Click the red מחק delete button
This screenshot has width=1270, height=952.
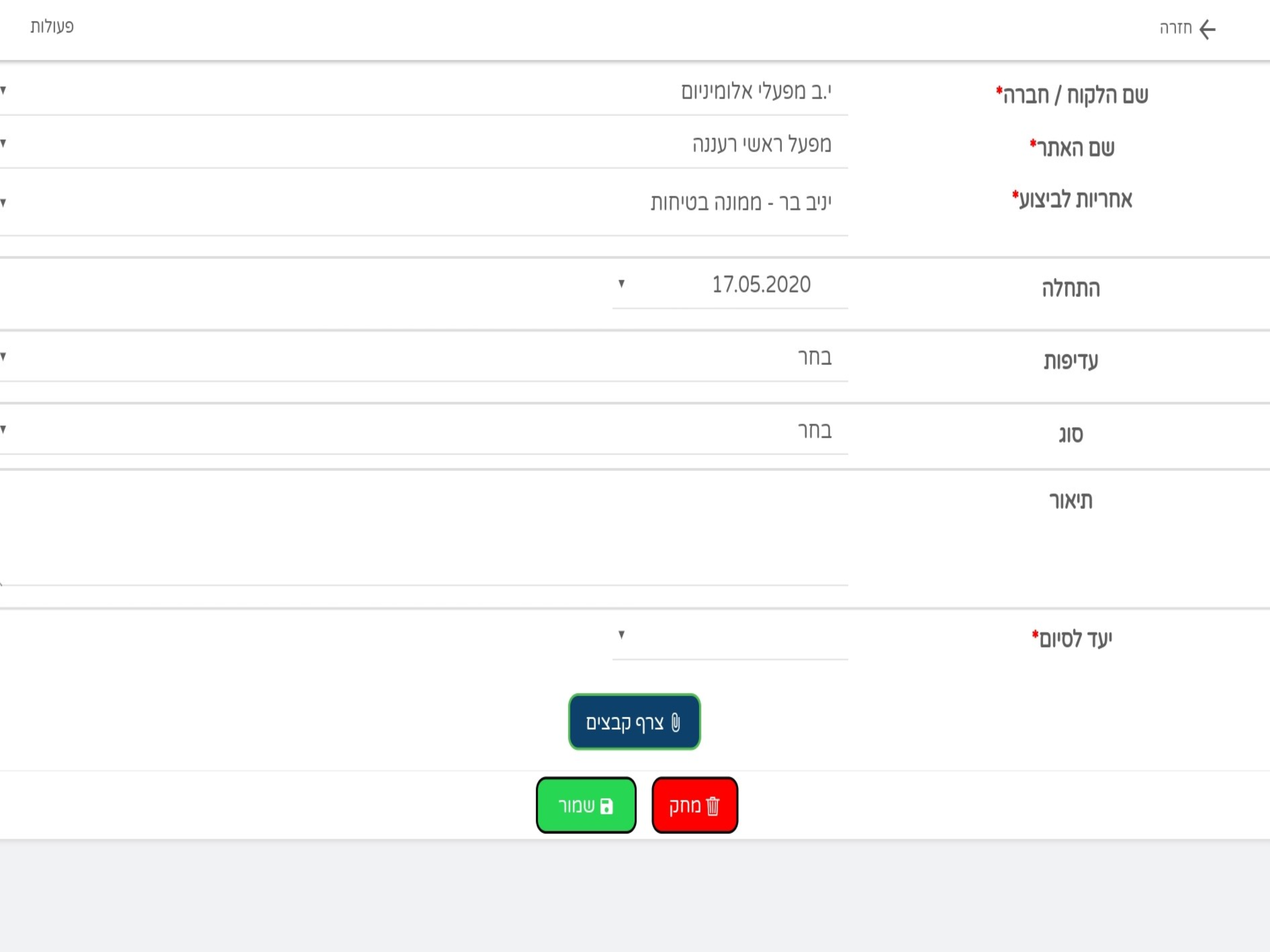(695, 805)
